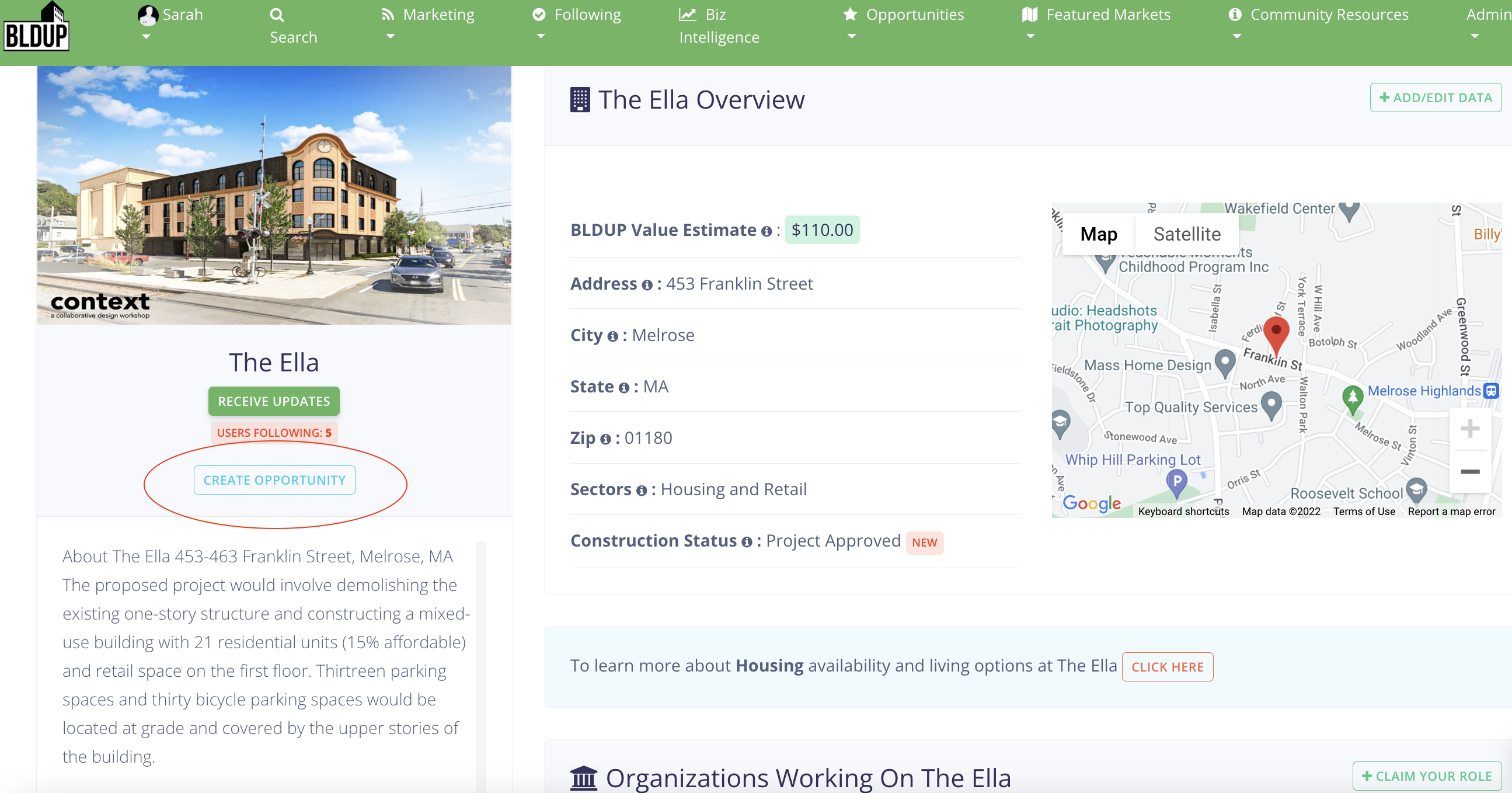This screenshot has width=1512, height=793.
Task: Switch map to Satellite view
Action: [x=1186, y=234]
